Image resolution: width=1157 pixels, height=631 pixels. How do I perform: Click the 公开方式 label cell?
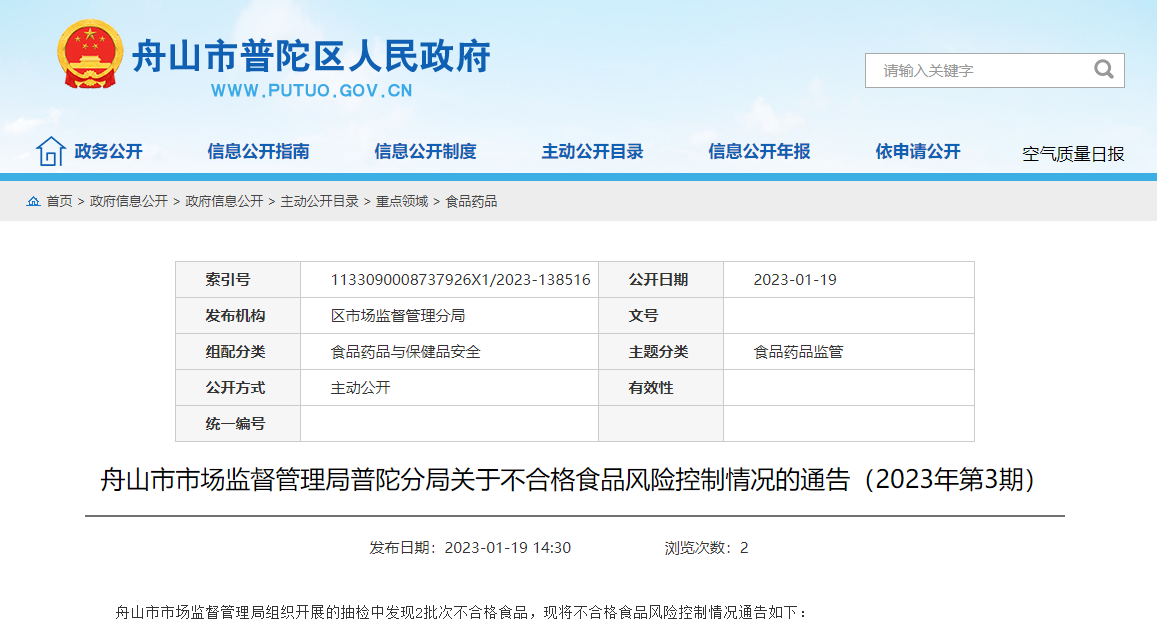[x=238, y=387]
